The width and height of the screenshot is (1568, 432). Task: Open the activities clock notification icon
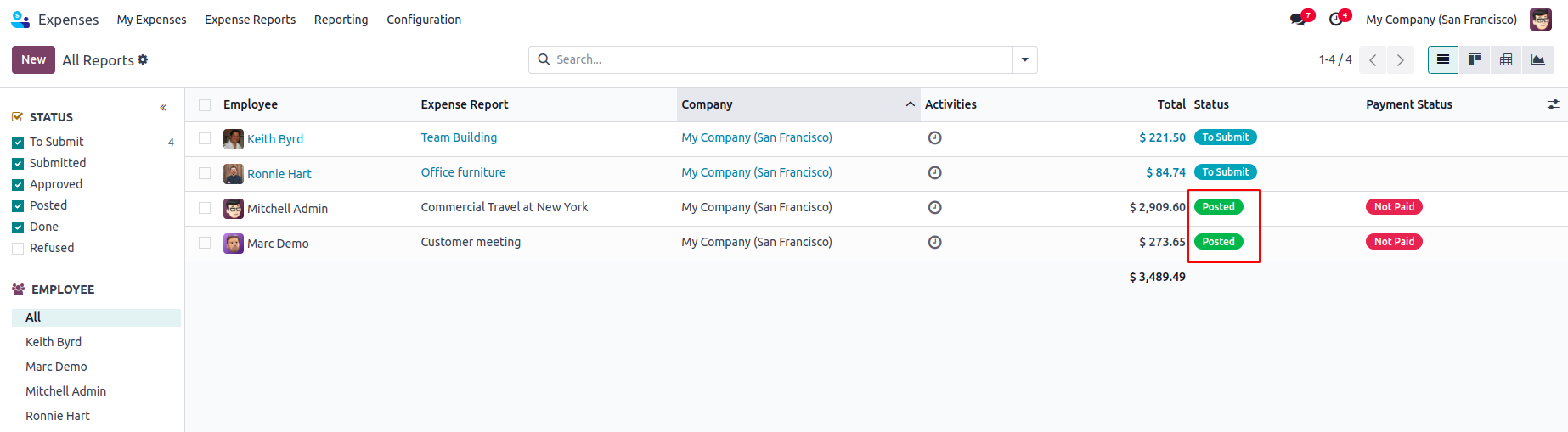(1336, 20)
